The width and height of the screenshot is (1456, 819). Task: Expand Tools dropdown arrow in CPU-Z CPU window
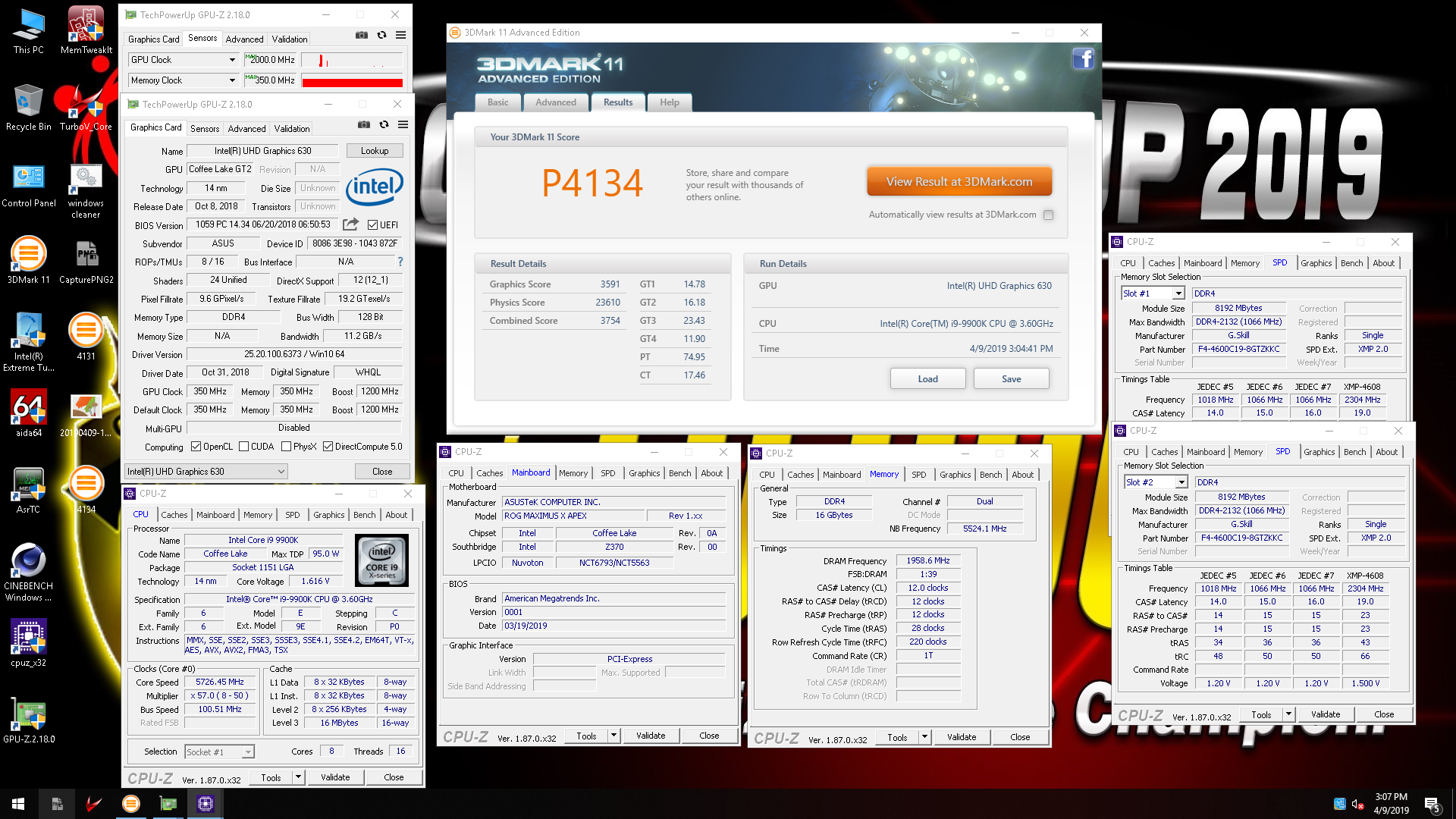pyautogui.click(x=299, y=777)
